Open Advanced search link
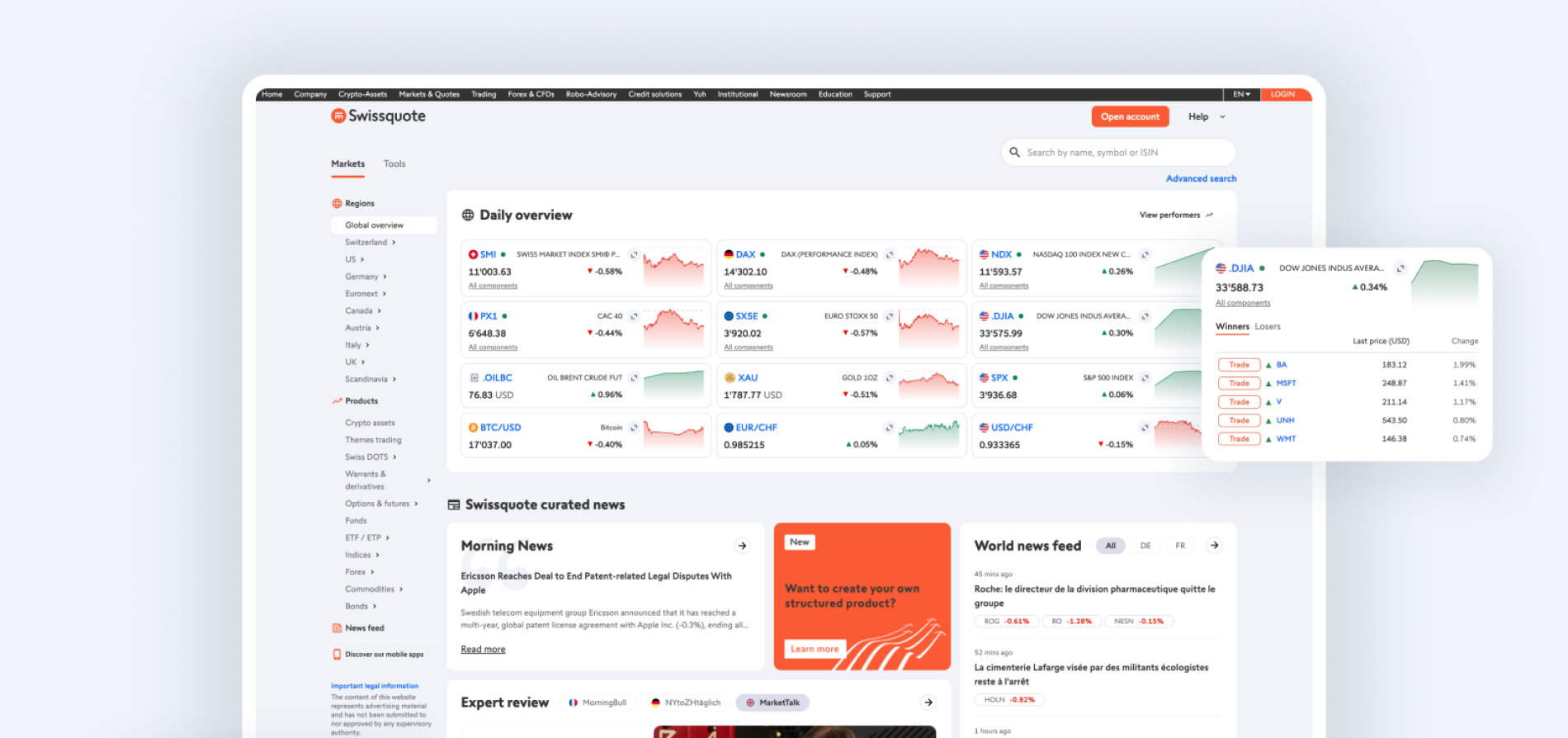This screenshot has height=738, width=1568. (x=1201, y=178)
